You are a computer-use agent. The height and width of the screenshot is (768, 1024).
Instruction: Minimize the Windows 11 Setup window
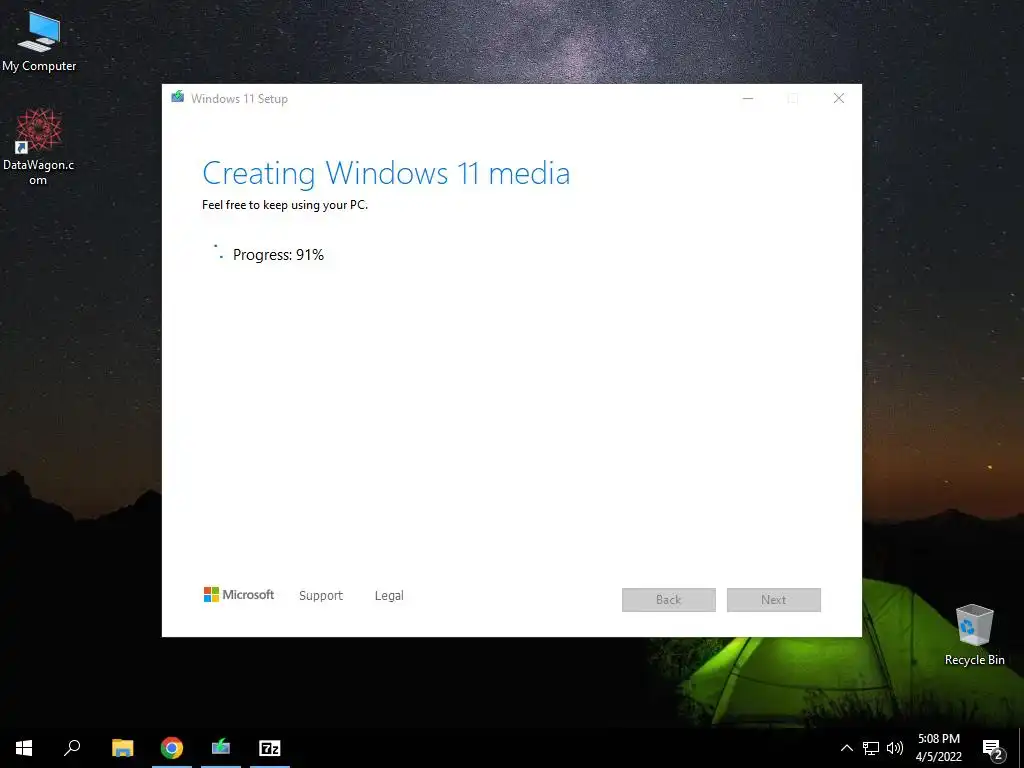point(748,99)
